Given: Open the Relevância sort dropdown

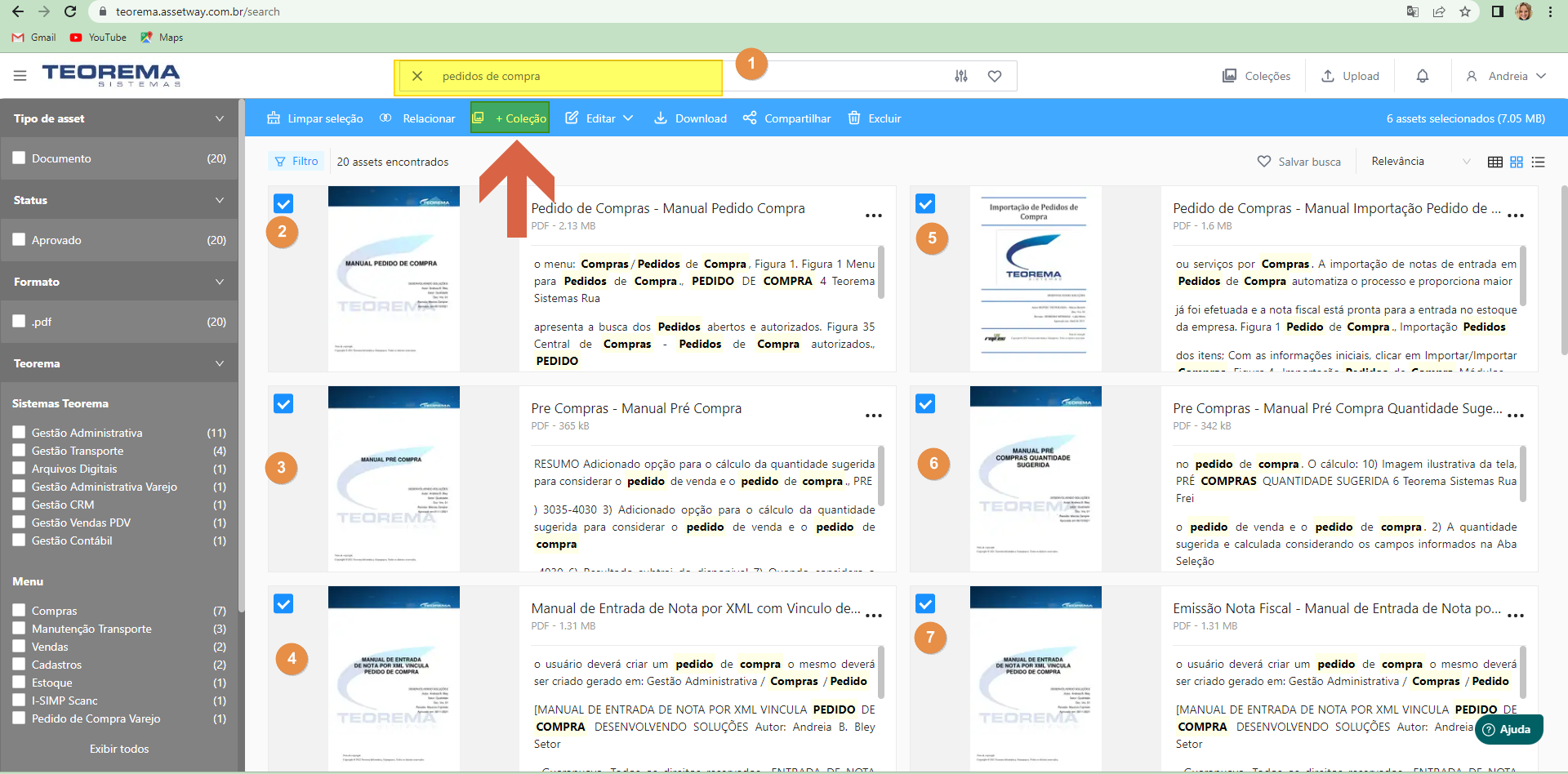Looking at the screenshot, I should point(1421,162).
